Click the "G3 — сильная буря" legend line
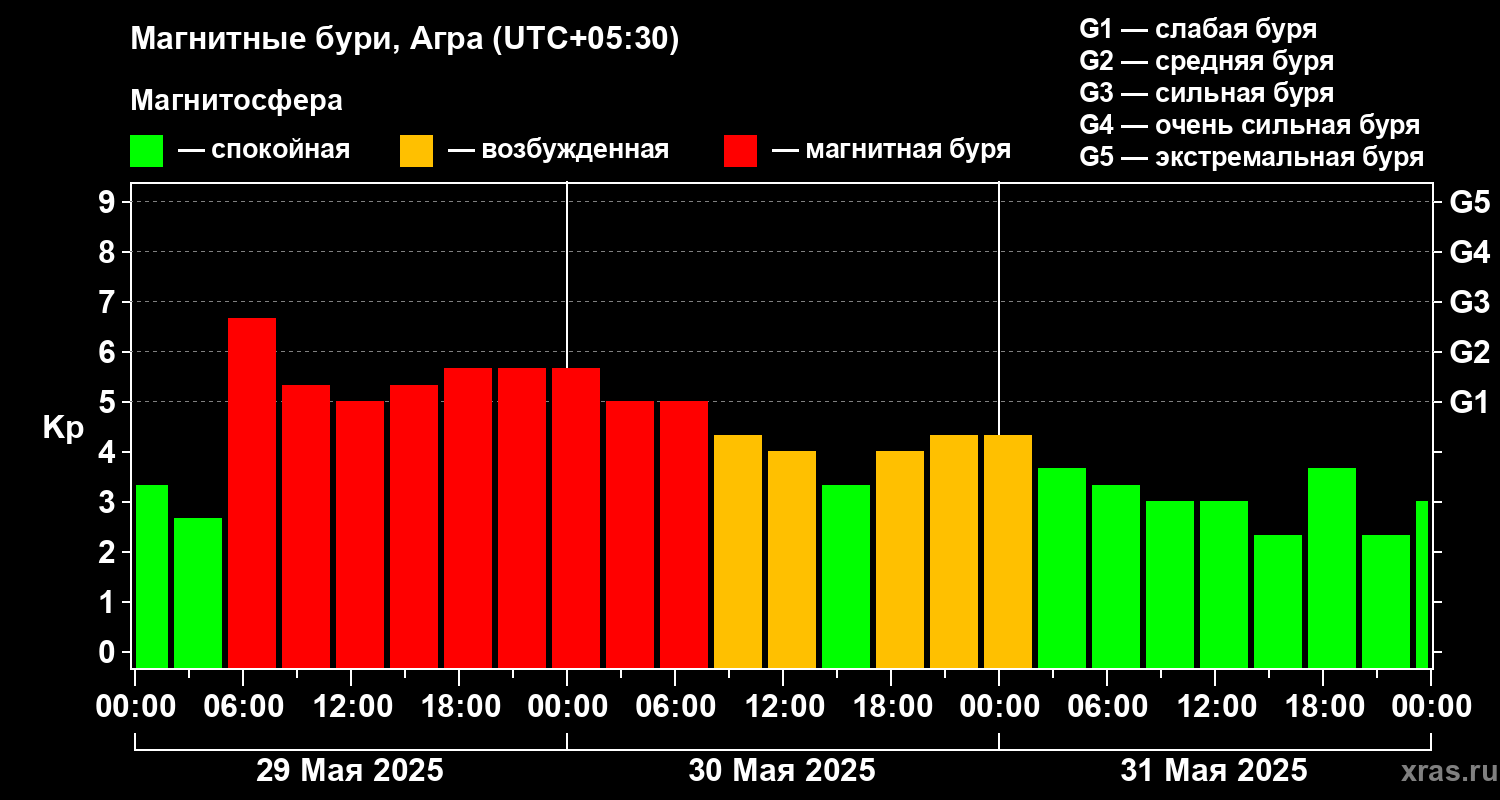The height and width of the screenshot is (800, 1500). [1207, 93]
